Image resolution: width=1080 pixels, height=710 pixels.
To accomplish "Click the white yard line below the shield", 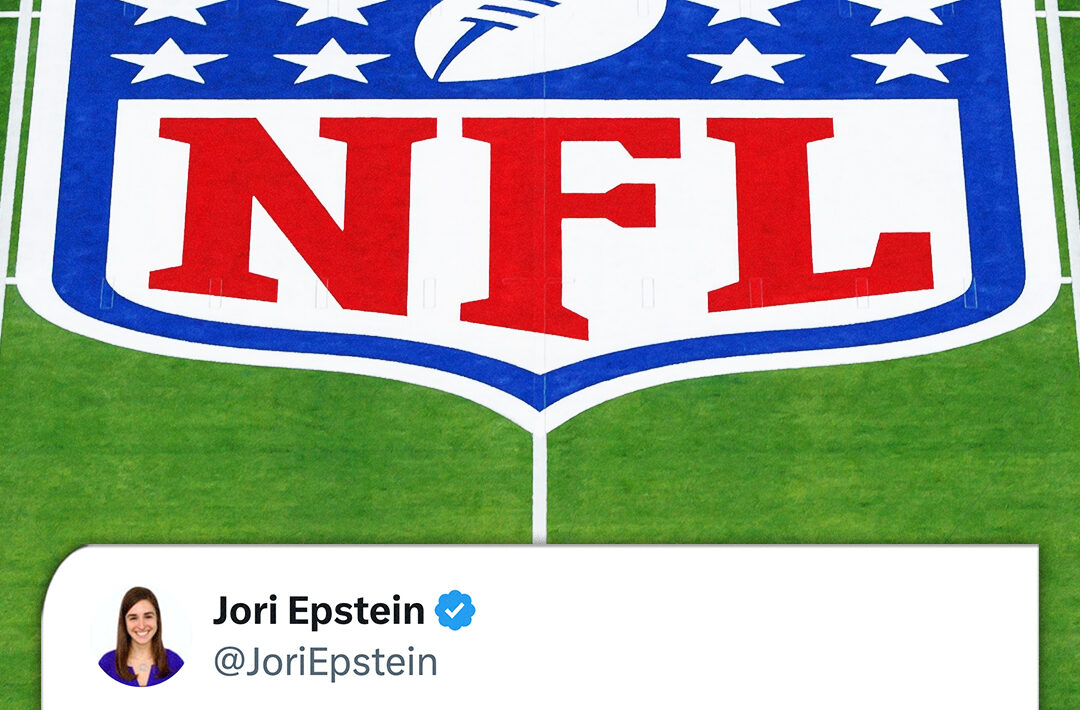I will [x=539, y=488].
